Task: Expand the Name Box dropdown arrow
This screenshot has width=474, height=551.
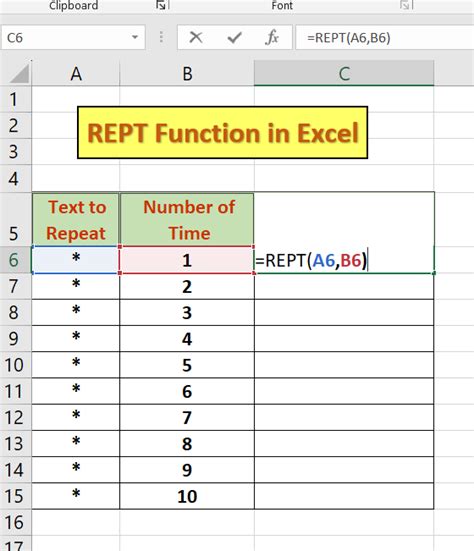Action: click(x=135, y=37)
